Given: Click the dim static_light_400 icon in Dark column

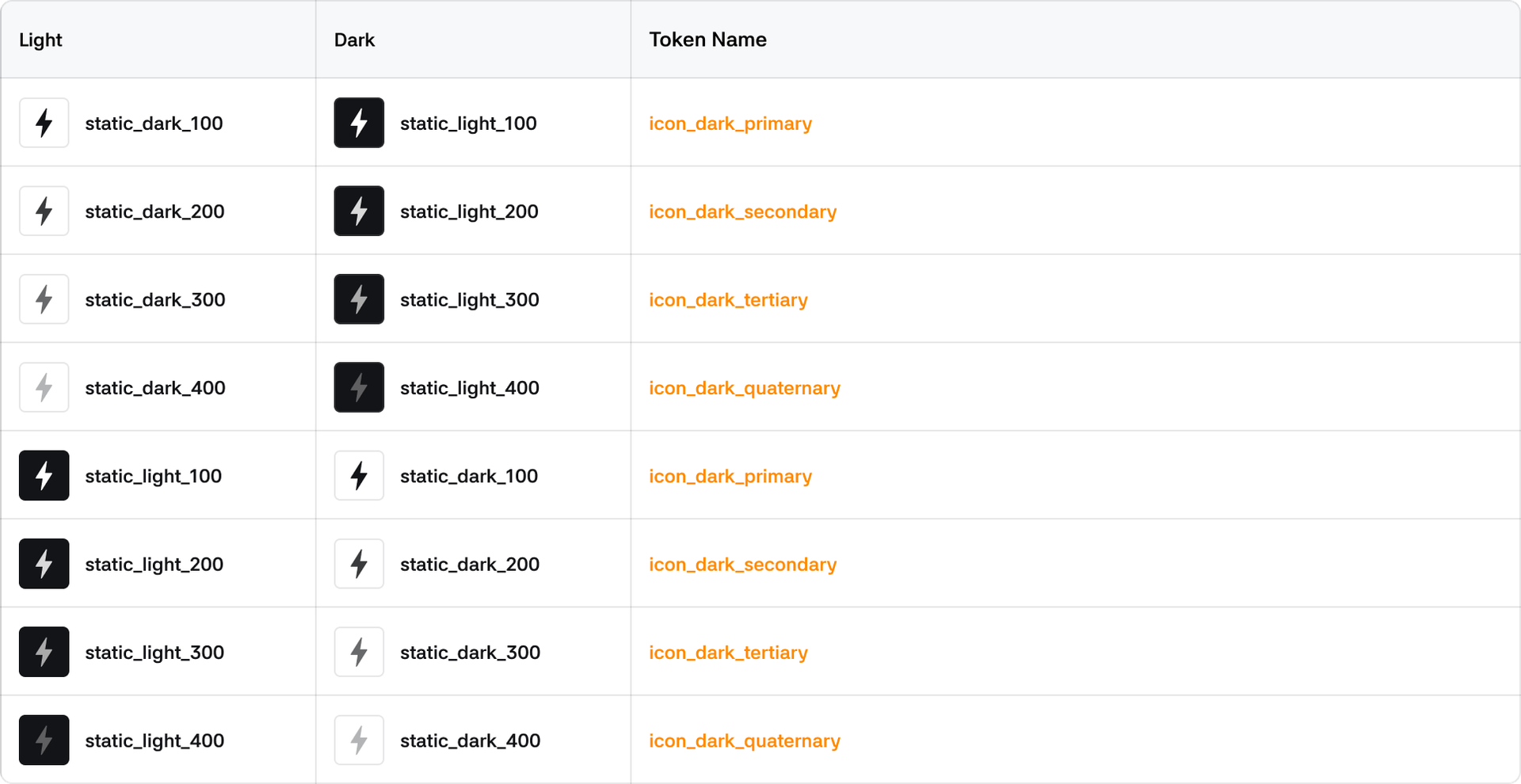Looking at the screenshot, I should tap(359, 387).
